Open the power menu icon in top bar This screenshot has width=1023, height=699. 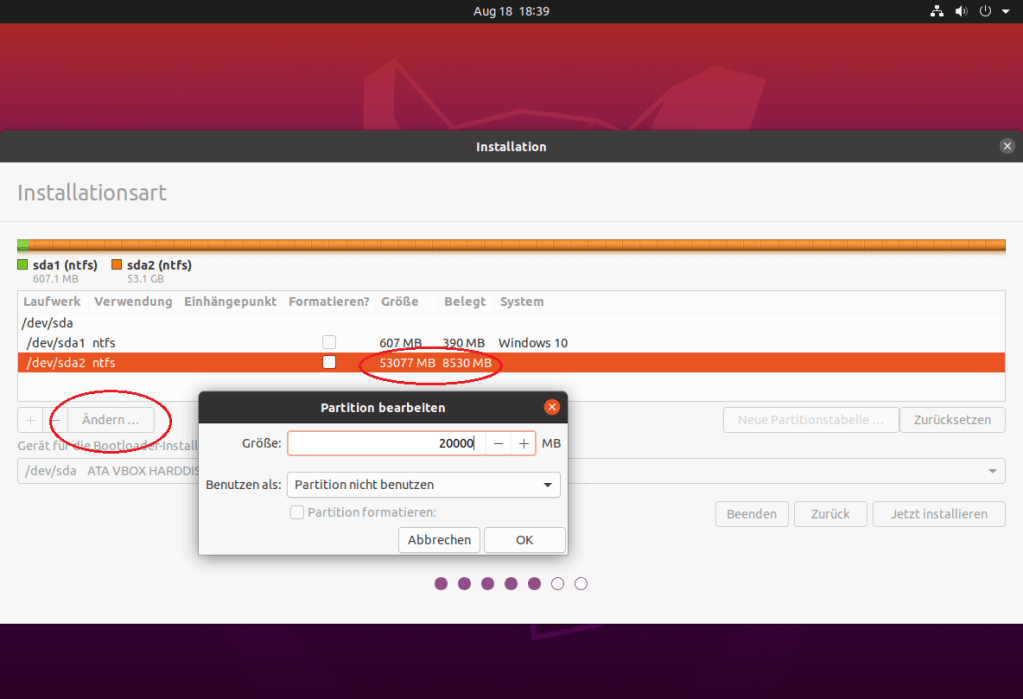tap(985, 11)
